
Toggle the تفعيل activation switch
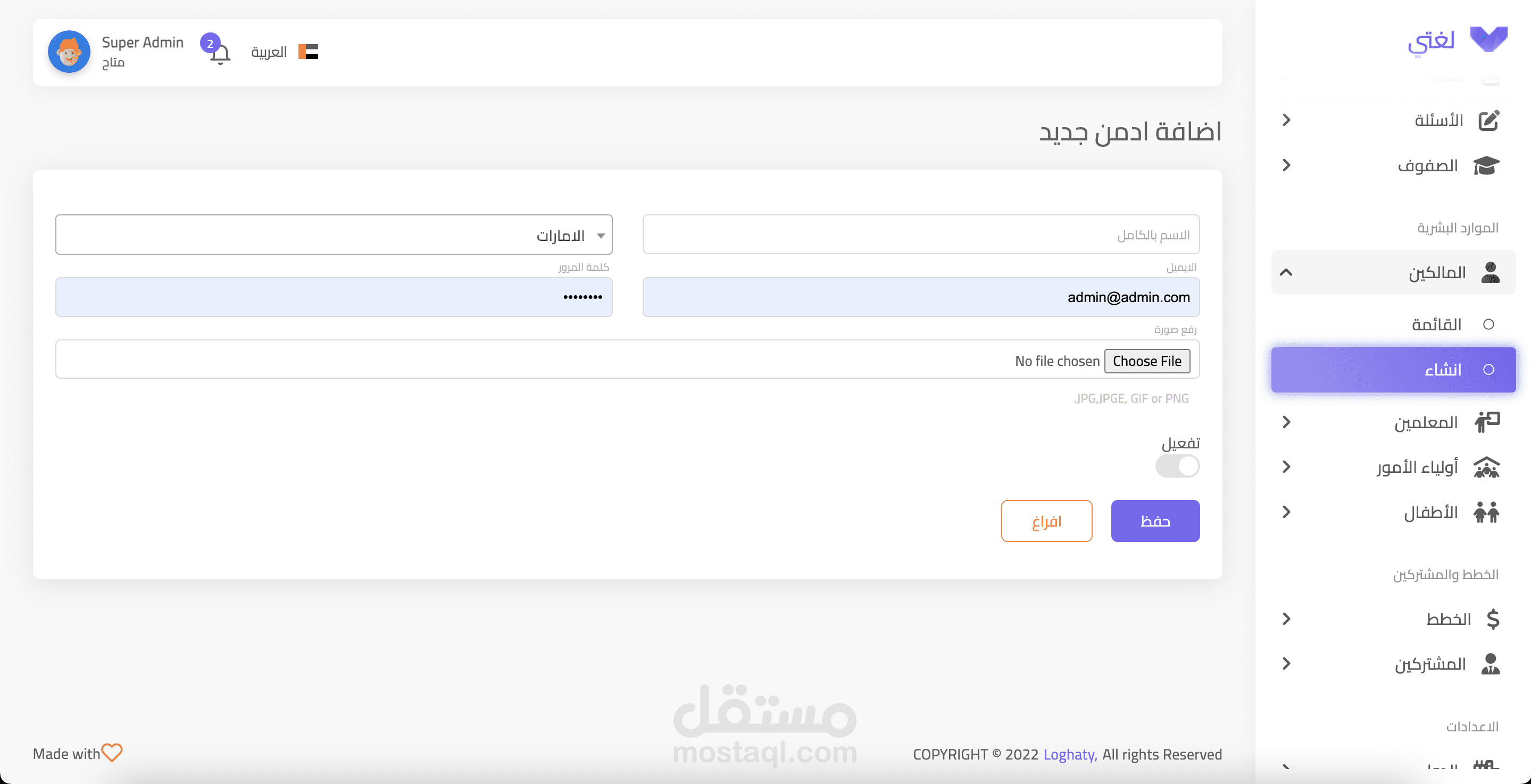pyautogui.click(x=1177, y=466)
